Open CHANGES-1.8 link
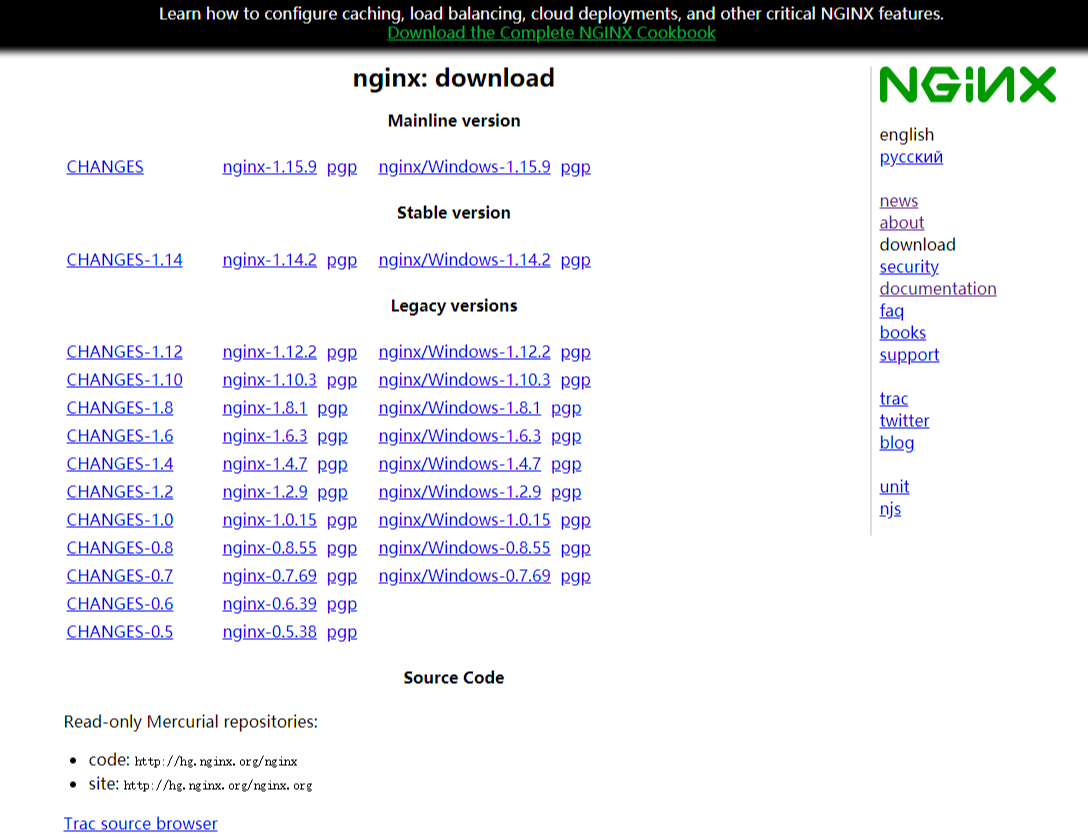This screenshot has height=838, width=1088. [119, 407]
